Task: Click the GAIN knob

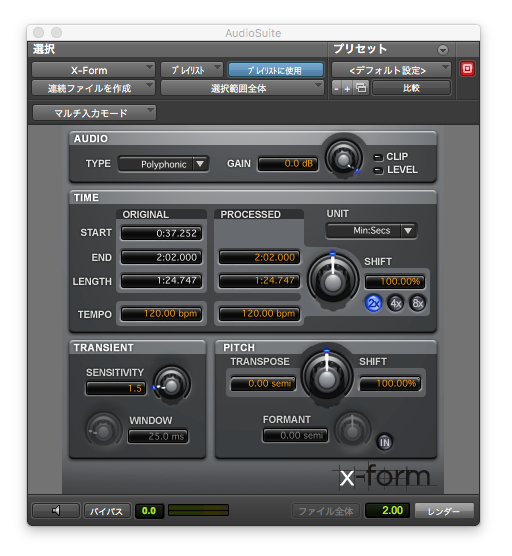Action: pyautogui.click(x=343, y=160)
